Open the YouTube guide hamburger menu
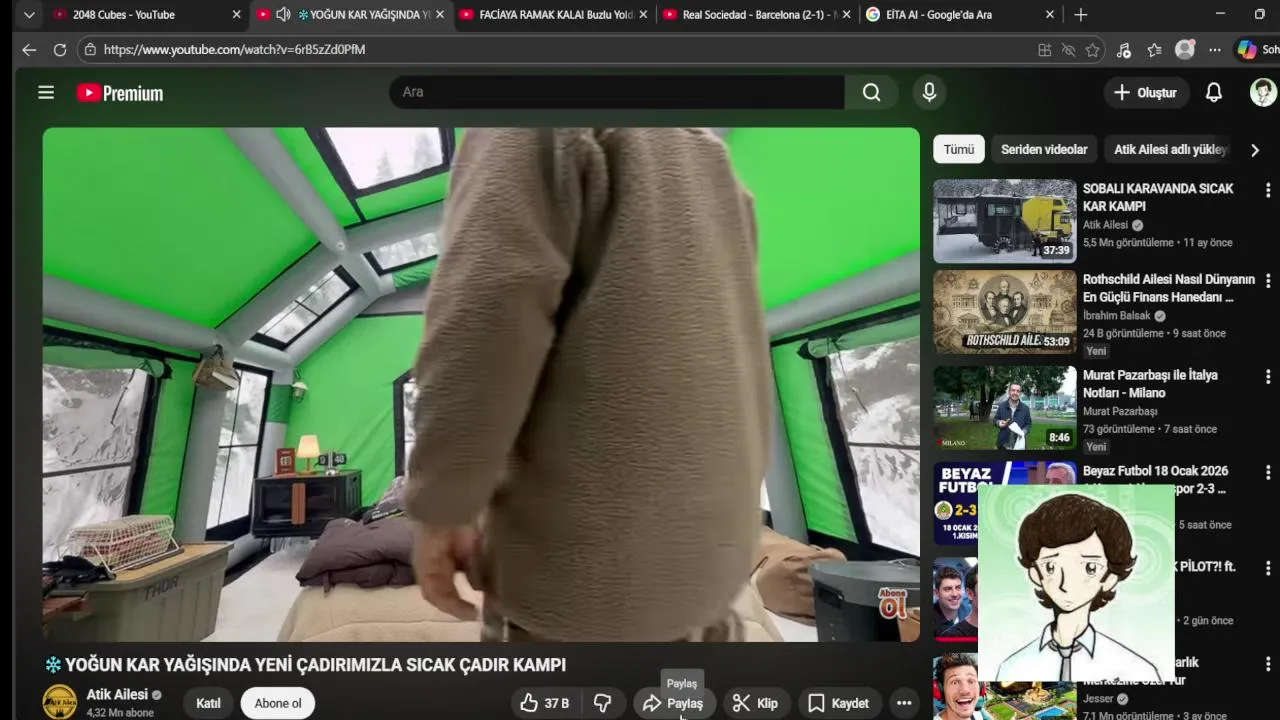This screenshot has height=720, width=1280. (x=46, y=92)
